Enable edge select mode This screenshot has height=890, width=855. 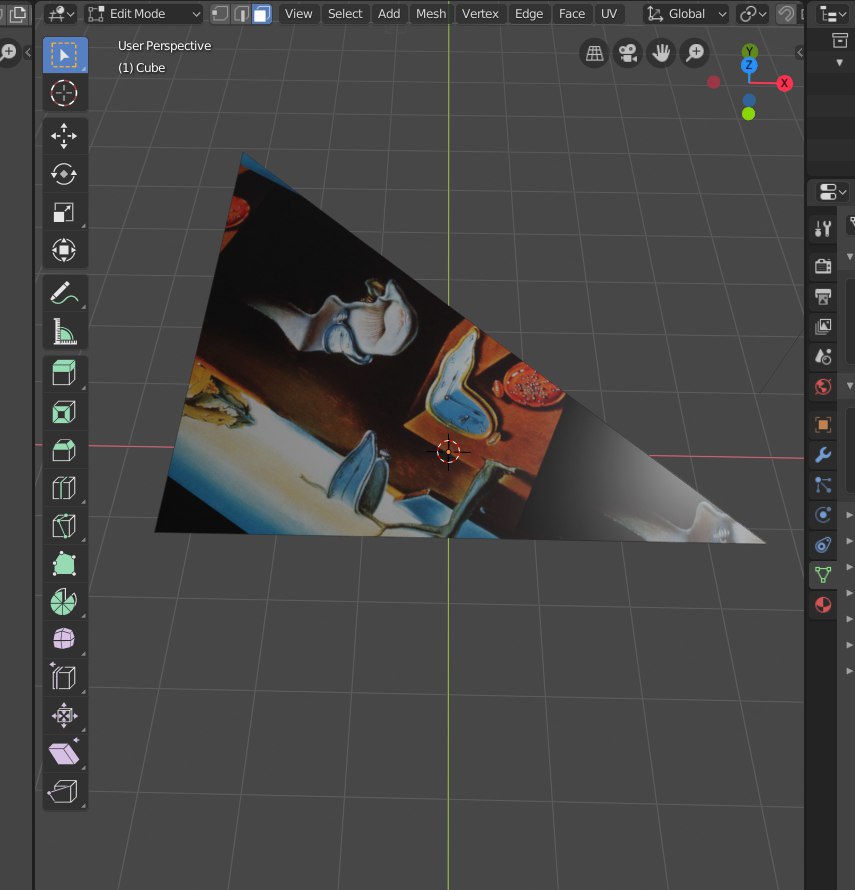(241, 14)
